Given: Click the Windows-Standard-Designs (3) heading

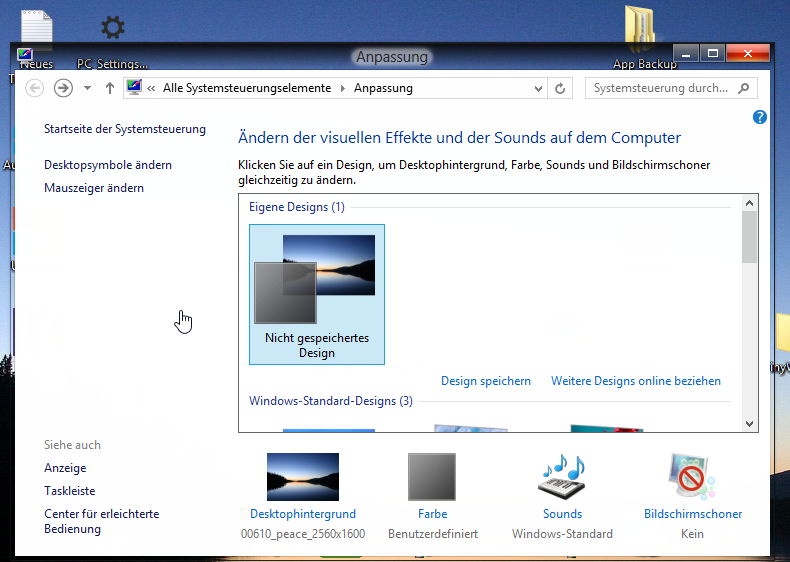Looking at the screenshot, I should click(x=331, y=401).
